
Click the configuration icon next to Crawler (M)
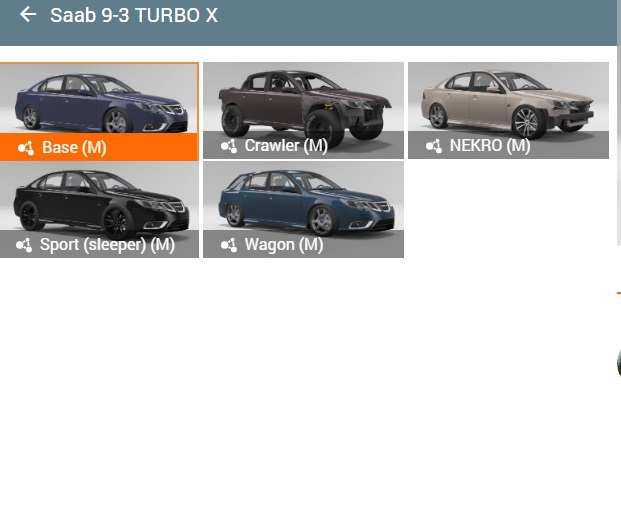[x=229, y=146]
